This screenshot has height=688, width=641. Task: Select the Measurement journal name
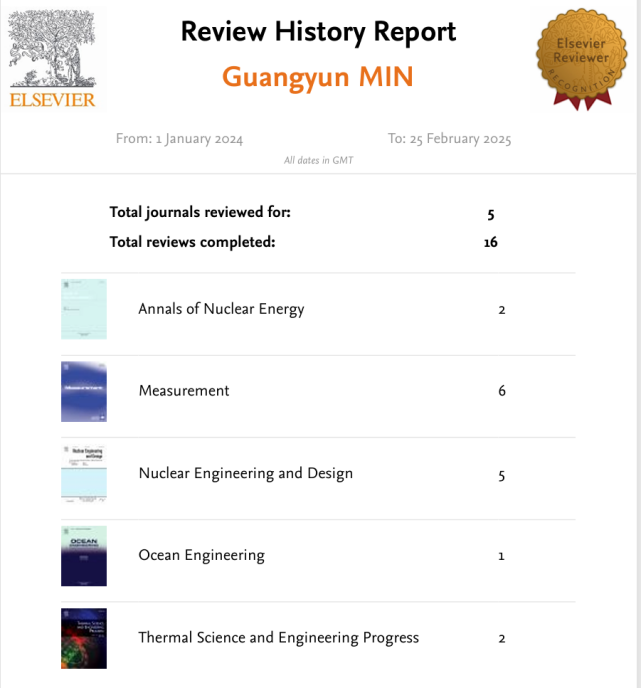pyautogui.click(x=184, y=391)
